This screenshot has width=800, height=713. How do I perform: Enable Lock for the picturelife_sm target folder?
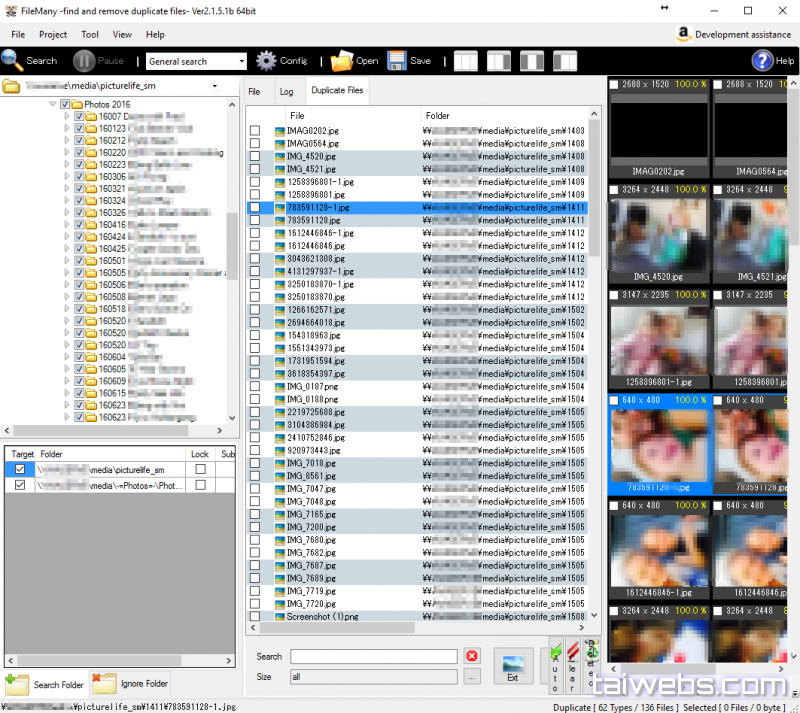coord(201,469)
